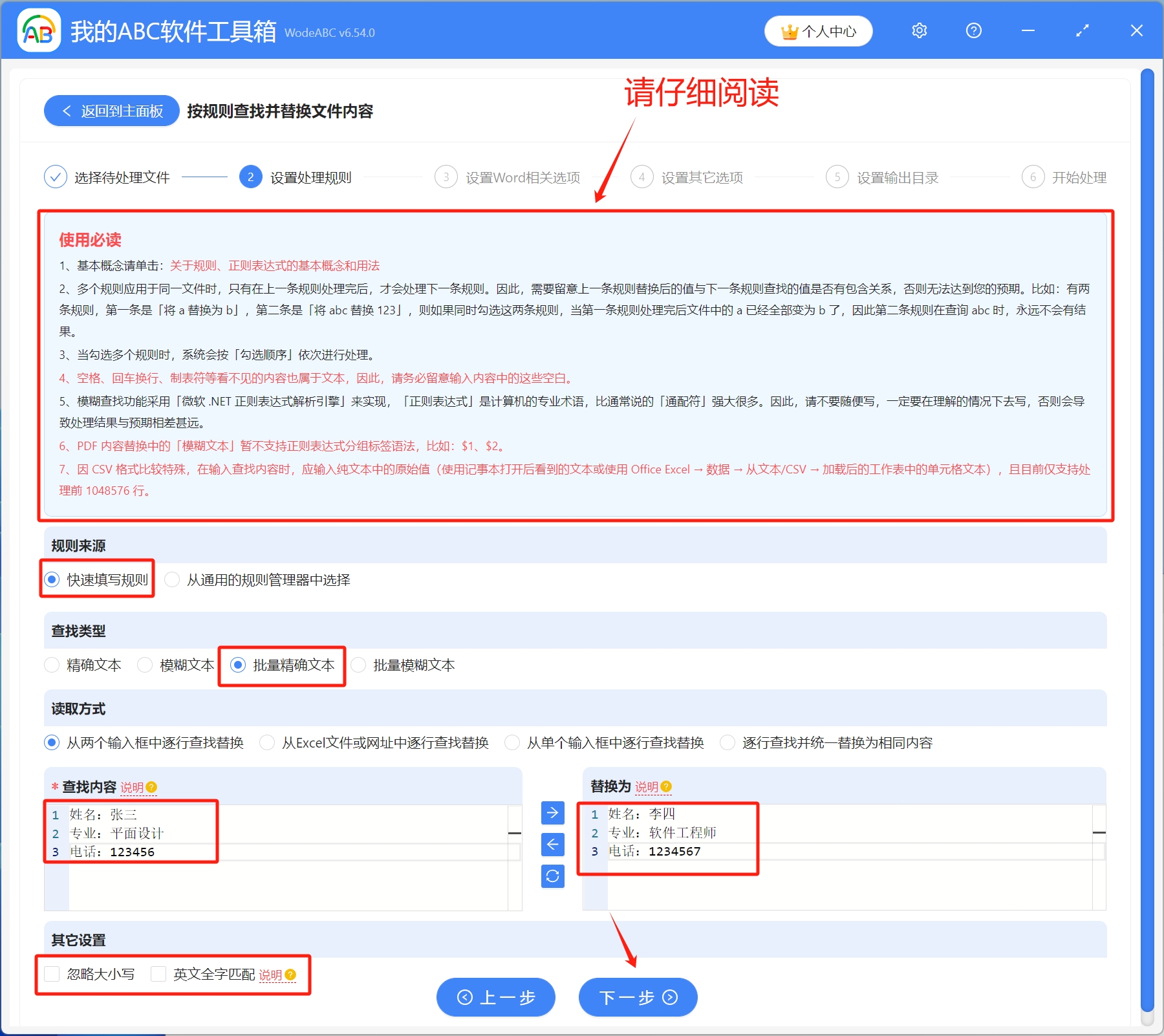The height and width of the screenshot is (1036, 1164).
Task: Open the 说明 help icon beside 替换为
Action: pos(667,788)
